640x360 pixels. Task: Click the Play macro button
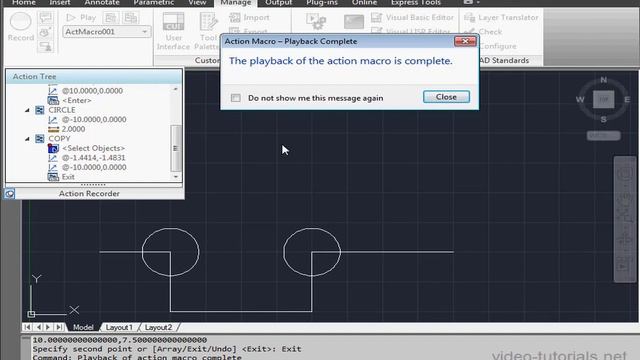(81, 18)
